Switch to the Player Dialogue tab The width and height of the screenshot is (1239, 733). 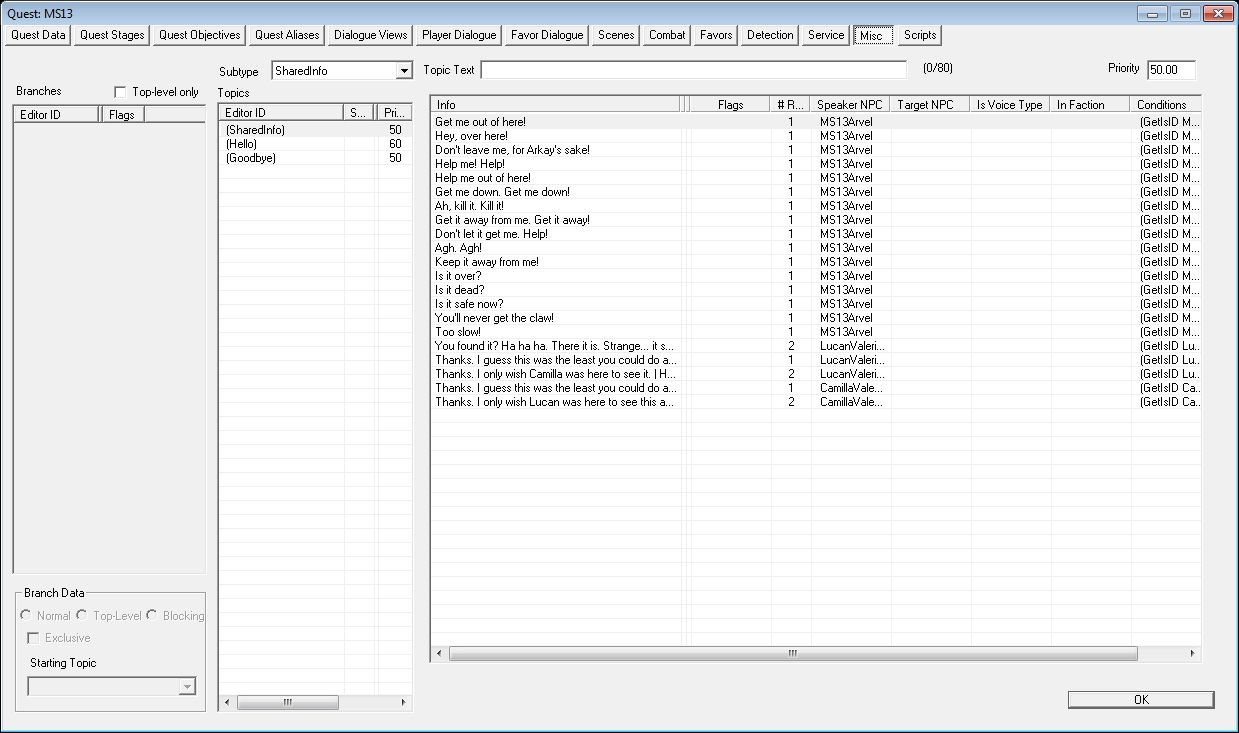[x=459, y=35]
